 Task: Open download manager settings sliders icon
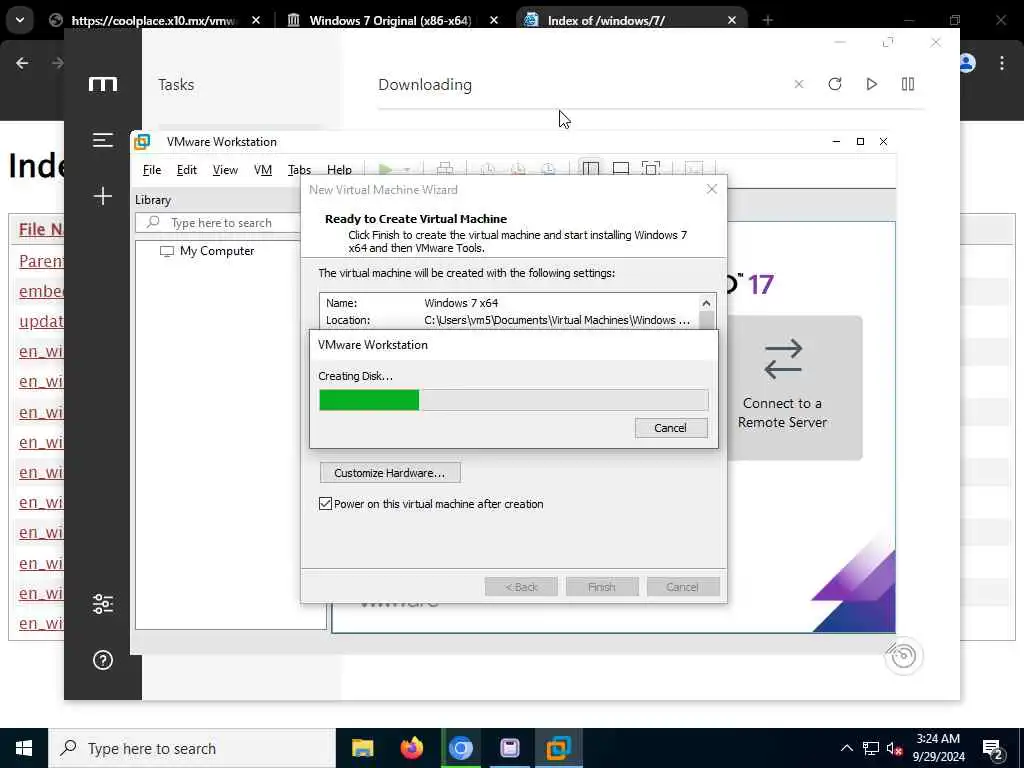[103, 604]
